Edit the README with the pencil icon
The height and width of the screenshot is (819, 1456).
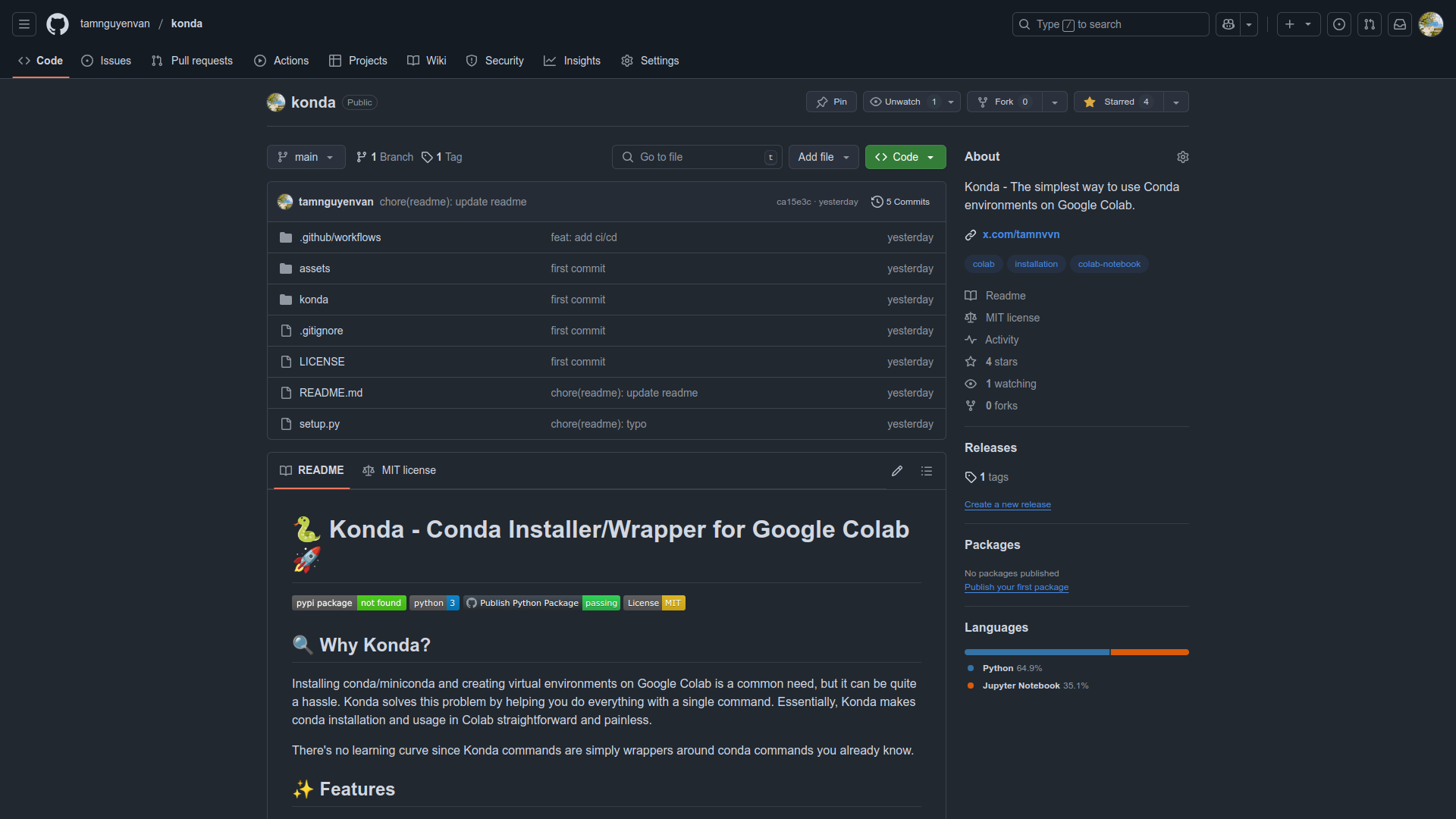point(897,471)
